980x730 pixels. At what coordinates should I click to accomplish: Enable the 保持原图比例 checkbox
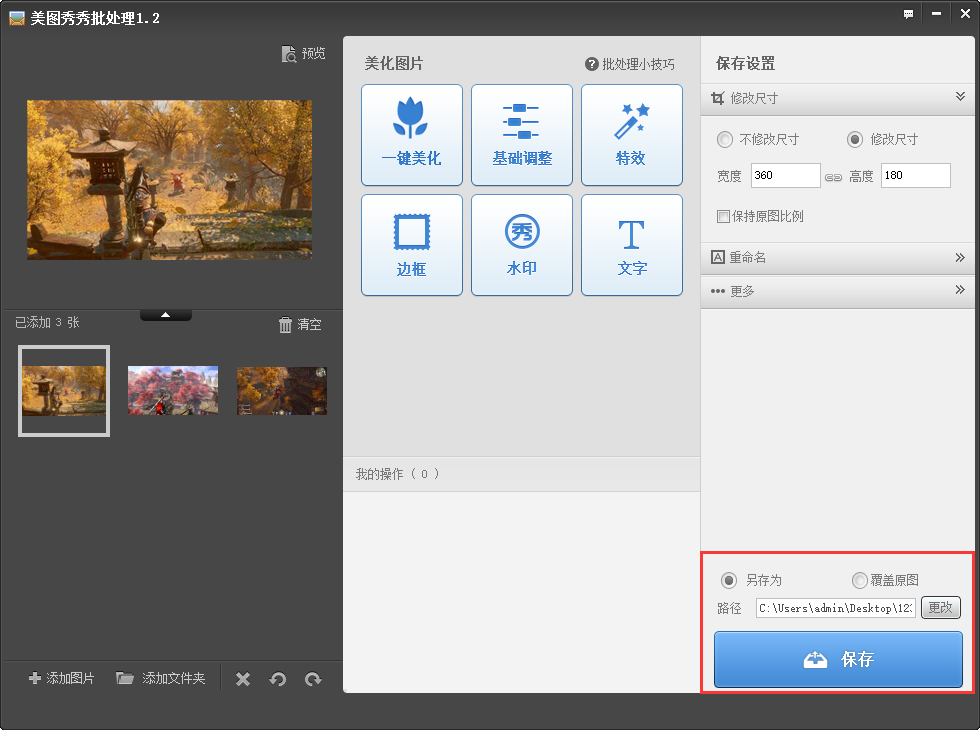(x=723, y=216)
